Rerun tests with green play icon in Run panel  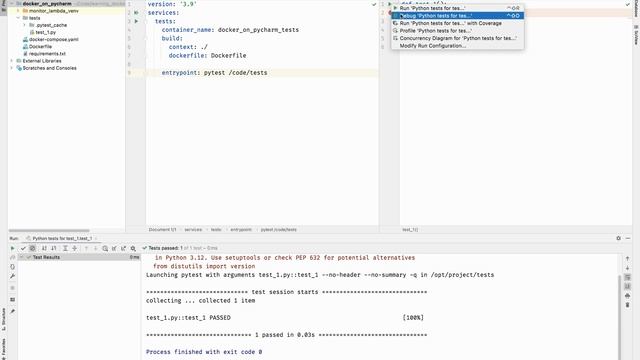(12, 248)
